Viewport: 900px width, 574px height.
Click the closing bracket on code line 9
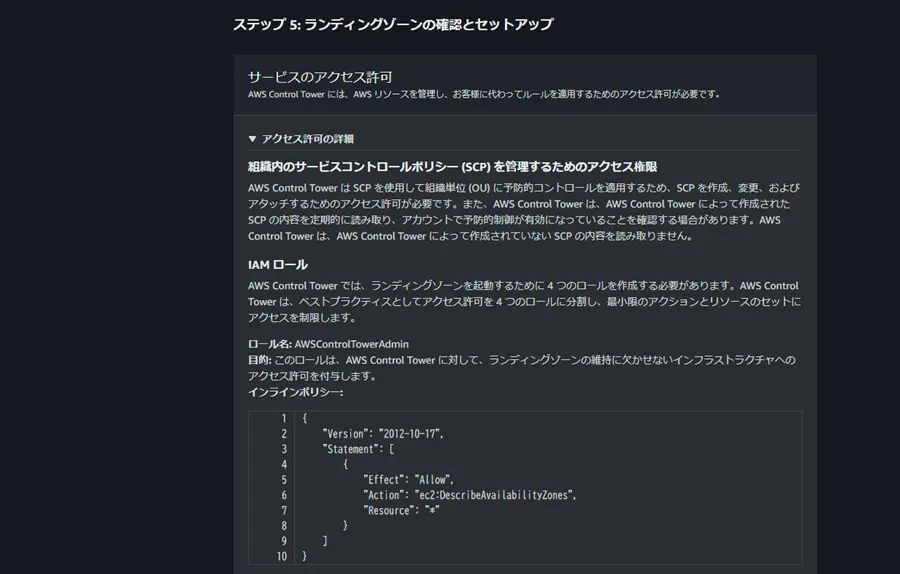[x=325, y=541]
